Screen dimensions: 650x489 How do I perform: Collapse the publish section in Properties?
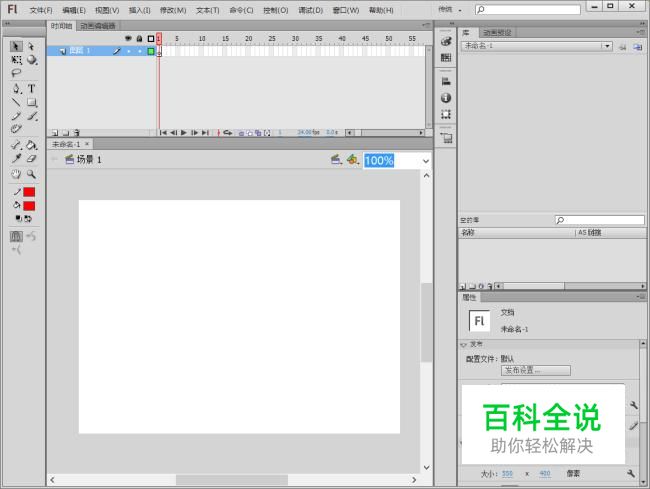(463, 344)
